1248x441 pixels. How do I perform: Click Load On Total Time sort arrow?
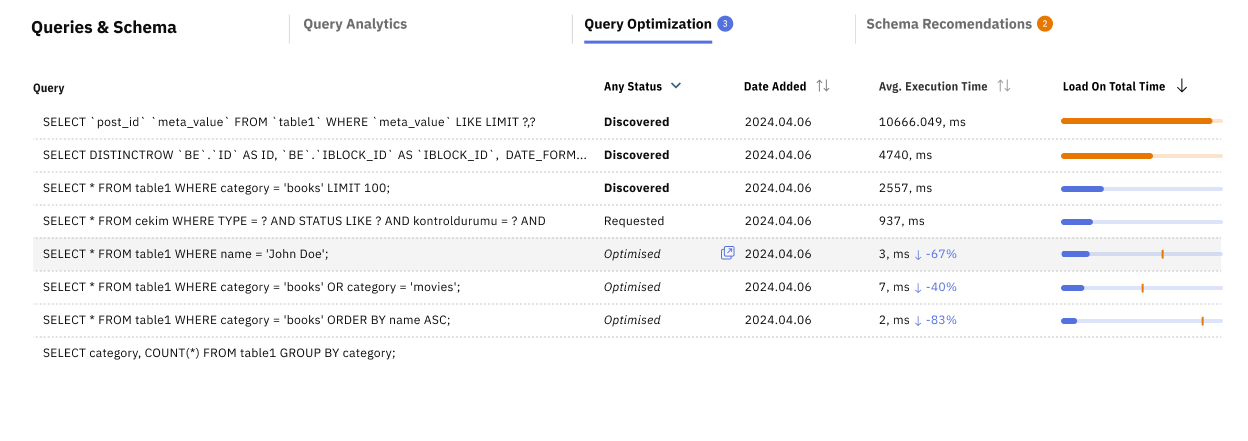tap(1182, 86)
